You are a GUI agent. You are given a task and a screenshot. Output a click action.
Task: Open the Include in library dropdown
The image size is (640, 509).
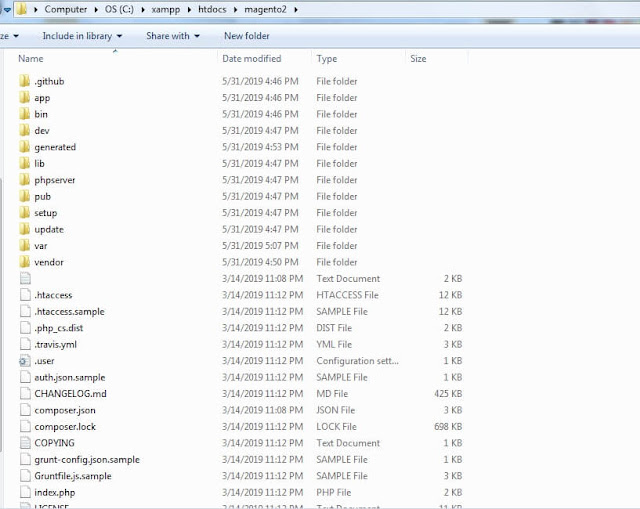pyautogui.click(x=82, y=36)
